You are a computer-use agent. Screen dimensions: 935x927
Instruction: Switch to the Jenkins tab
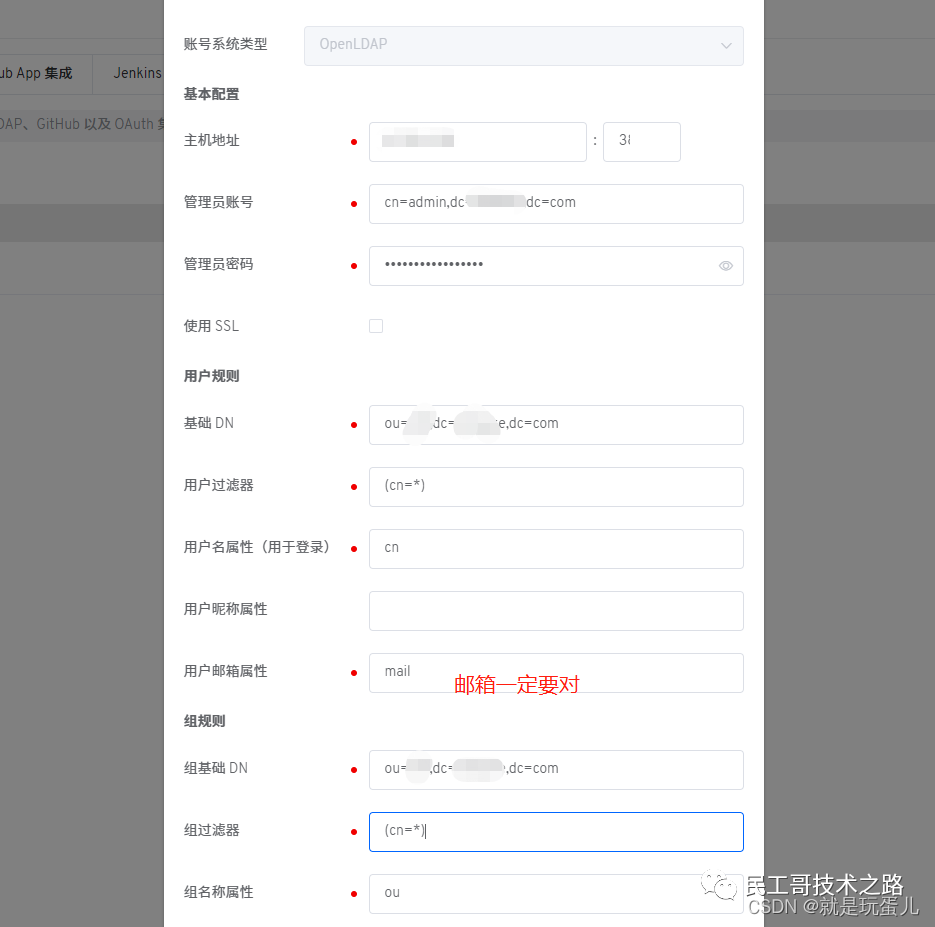coord(137,74)
